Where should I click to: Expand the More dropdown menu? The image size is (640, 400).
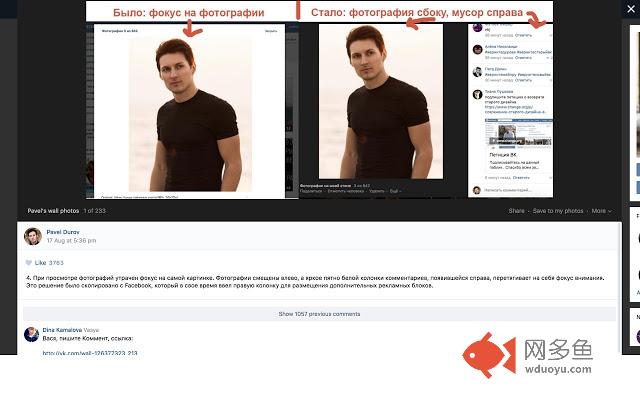tap(600, 211)
